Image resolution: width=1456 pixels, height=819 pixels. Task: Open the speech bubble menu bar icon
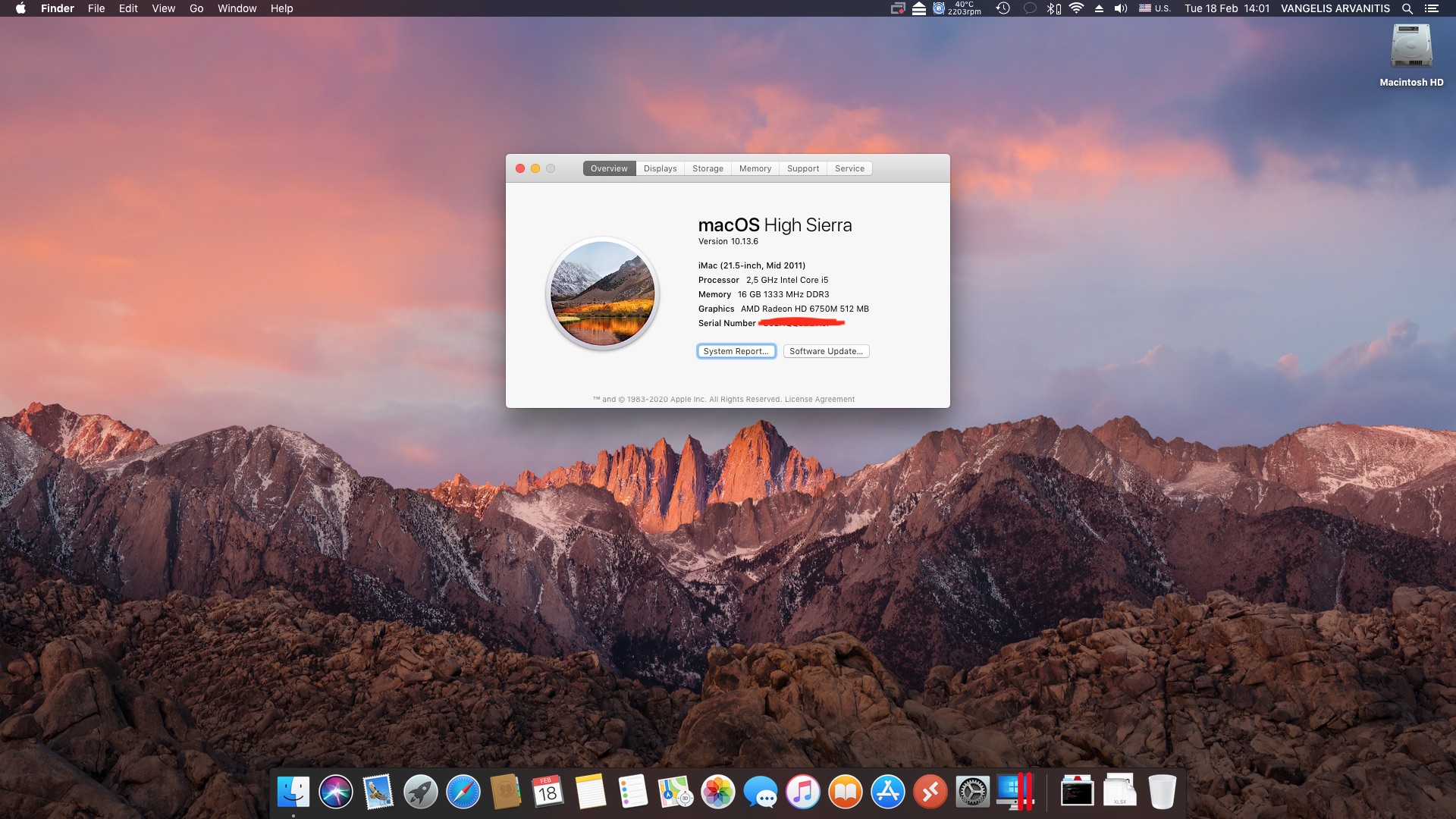coord(1030,8)
